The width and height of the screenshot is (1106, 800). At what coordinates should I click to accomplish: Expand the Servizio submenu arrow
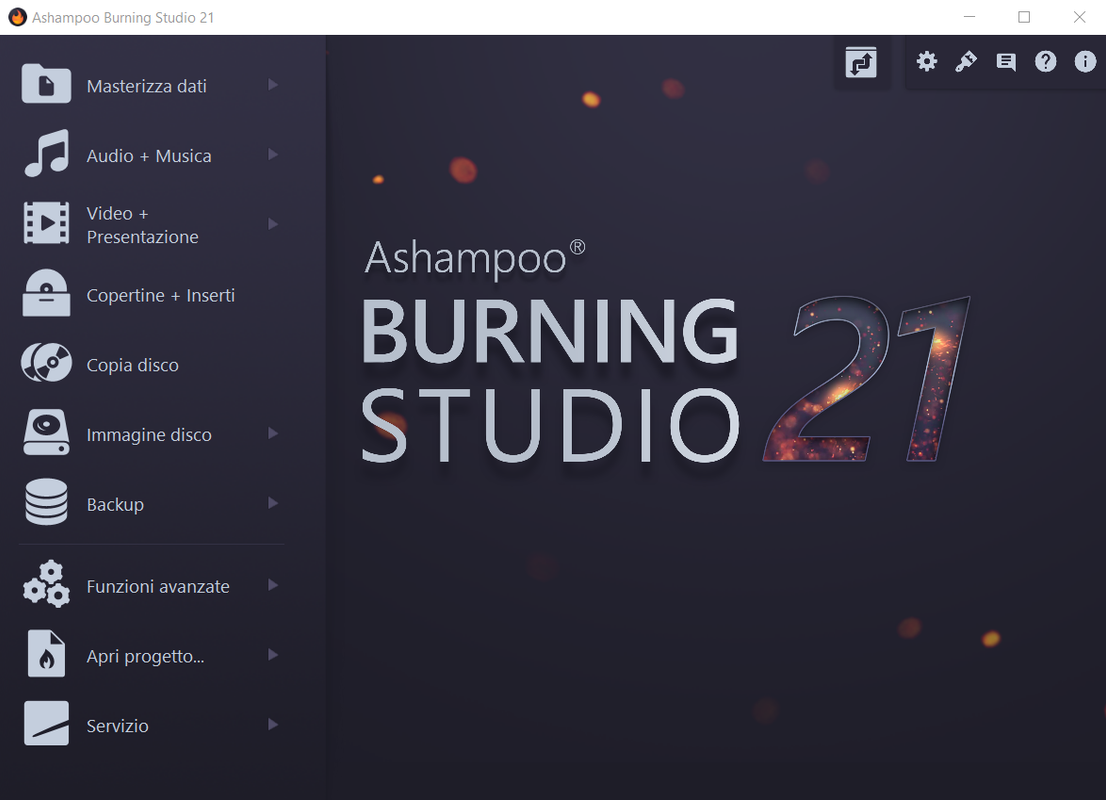(x=273, y=725)
